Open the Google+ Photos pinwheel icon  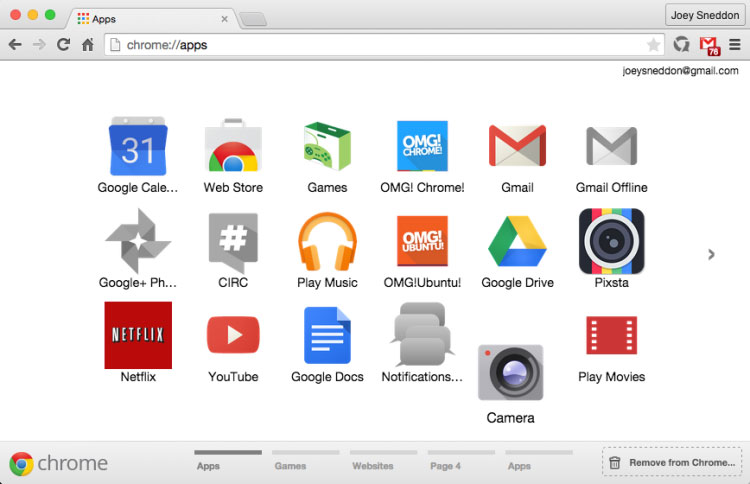coord(138,241)
